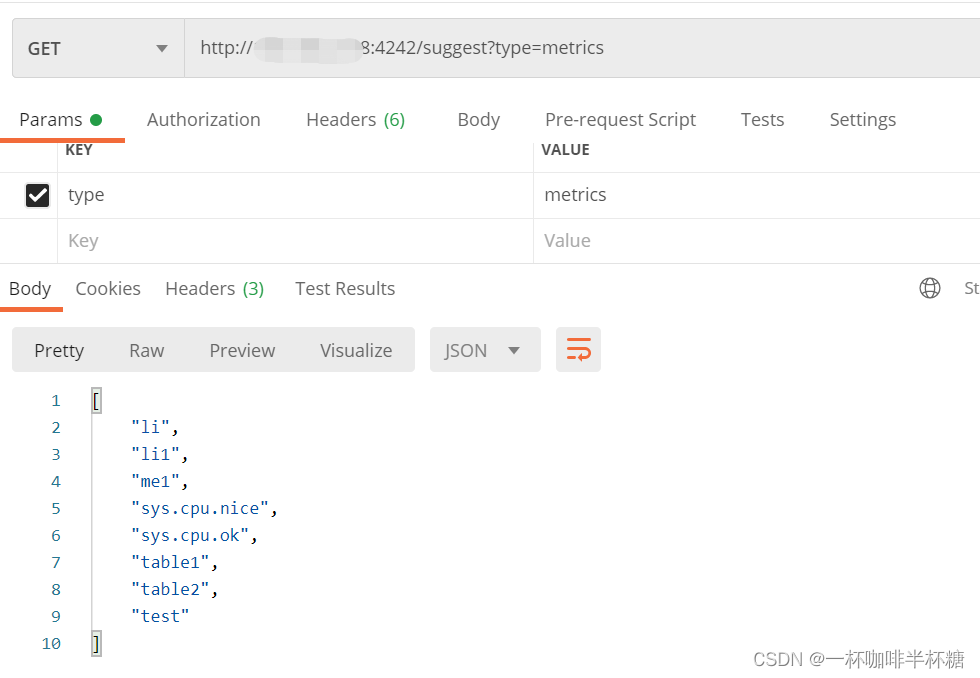Click the Visualize view button
The height and width of the screenshot is (678, 980).
[x=356, y=350]
